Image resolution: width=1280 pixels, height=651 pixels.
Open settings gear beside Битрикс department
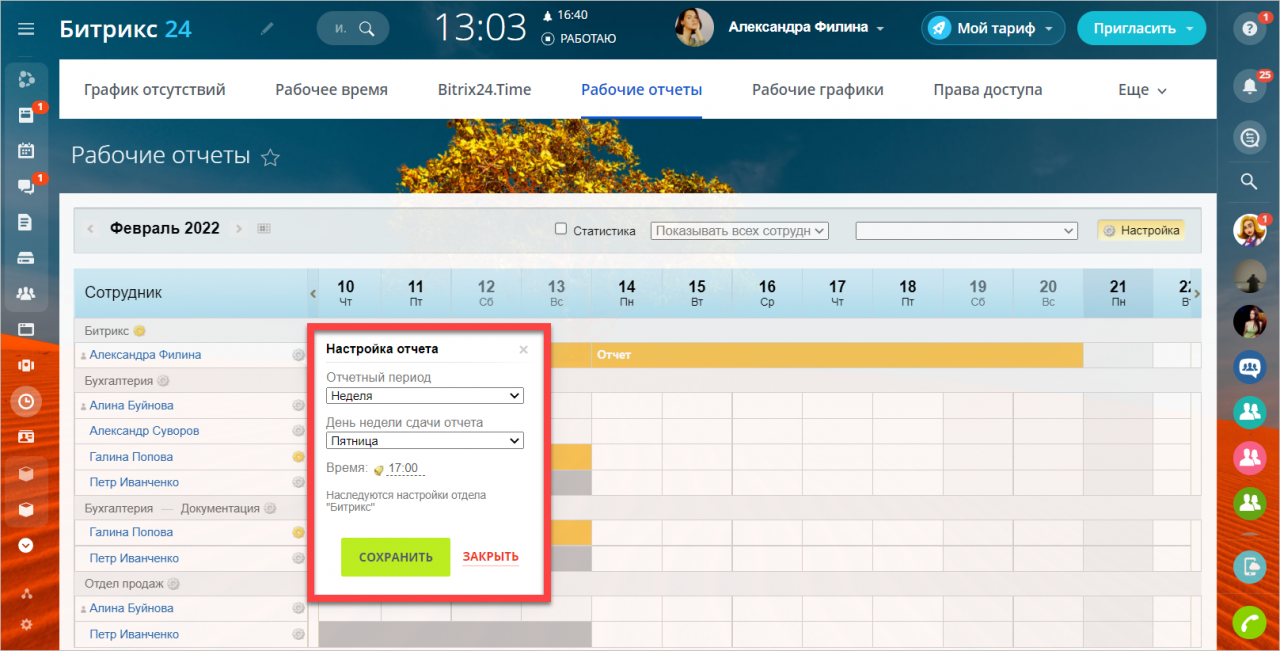pyautogui.click(x=140, y=331)
